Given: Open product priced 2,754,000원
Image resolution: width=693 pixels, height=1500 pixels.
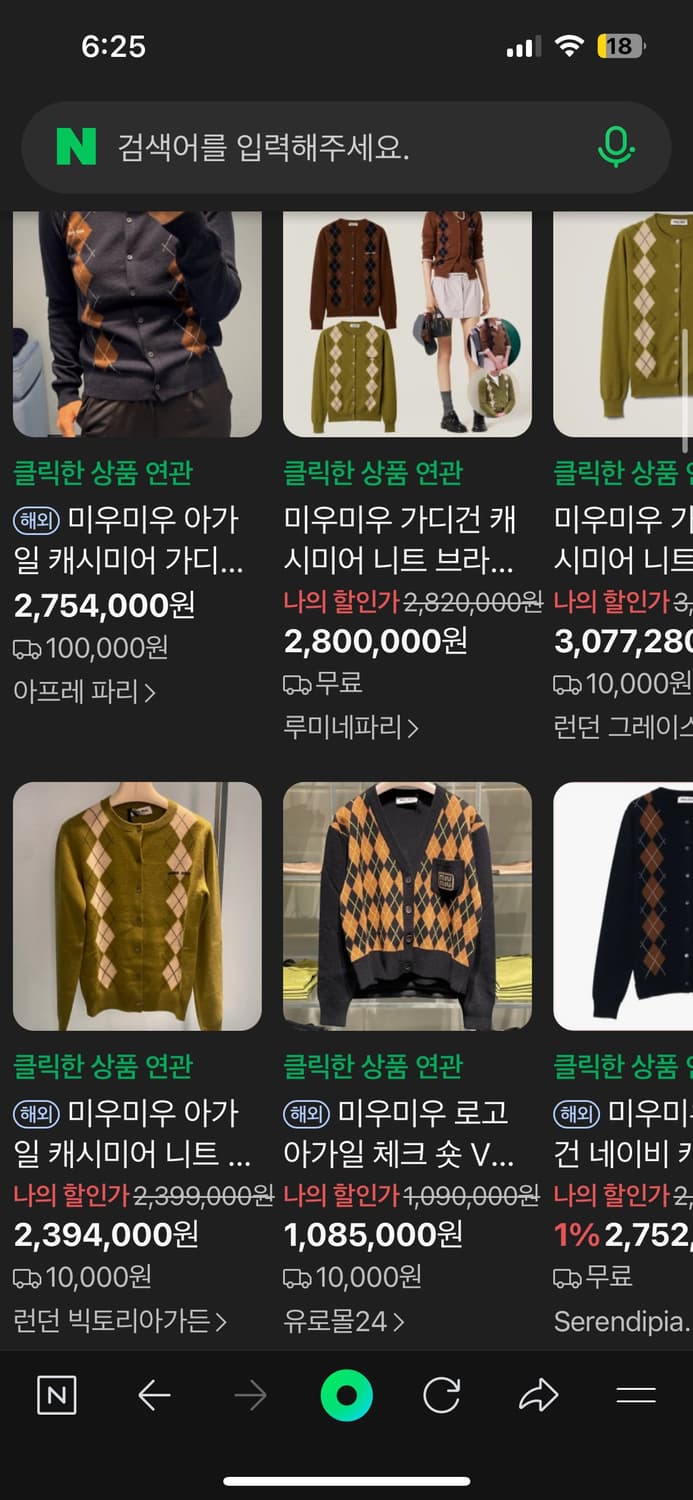Looking at the screenshot, I should pyautogui.click(x=105, y=605).
